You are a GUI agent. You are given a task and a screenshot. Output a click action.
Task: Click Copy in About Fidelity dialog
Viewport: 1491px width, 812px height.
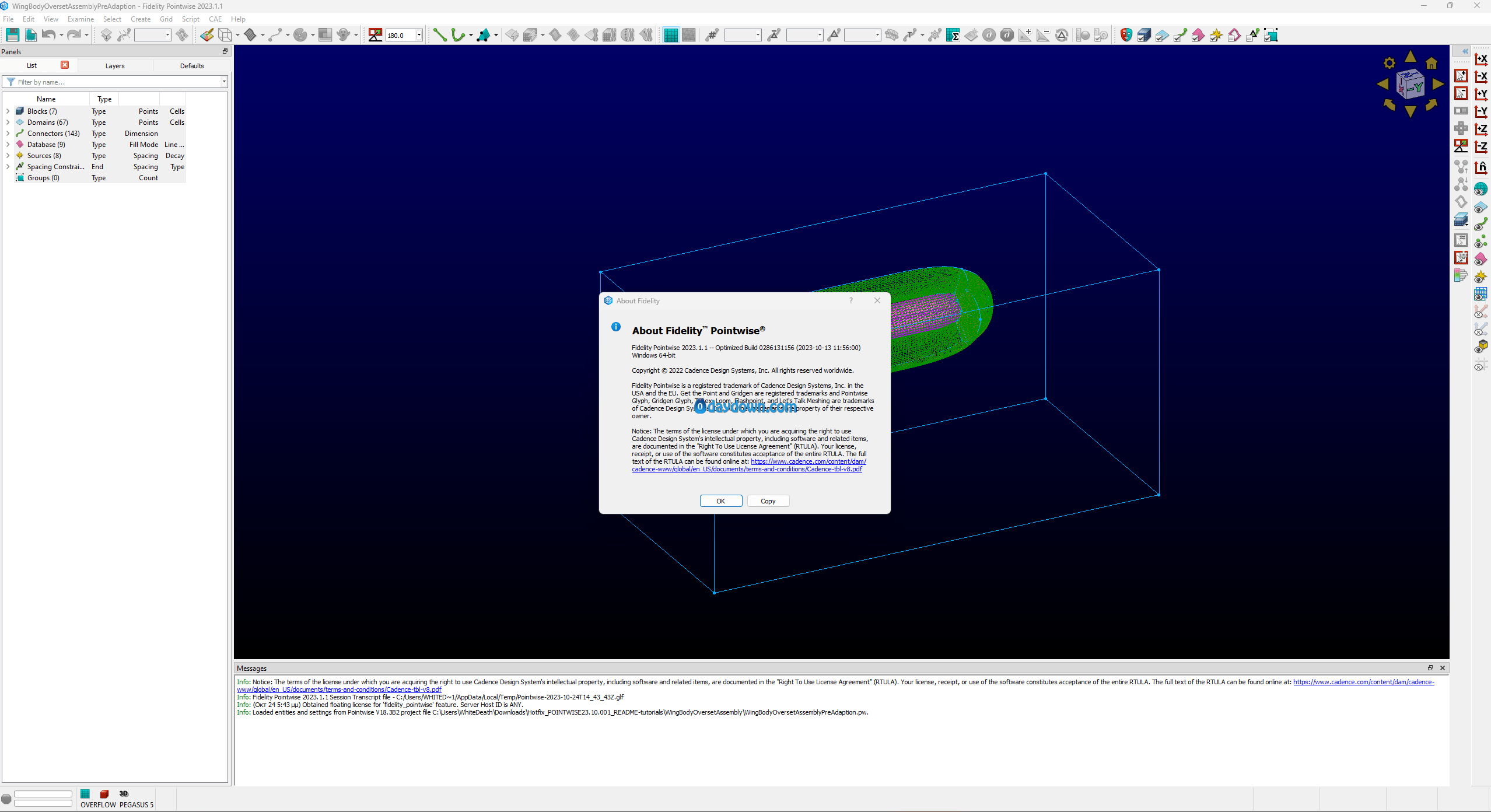[x=768, y=501]
